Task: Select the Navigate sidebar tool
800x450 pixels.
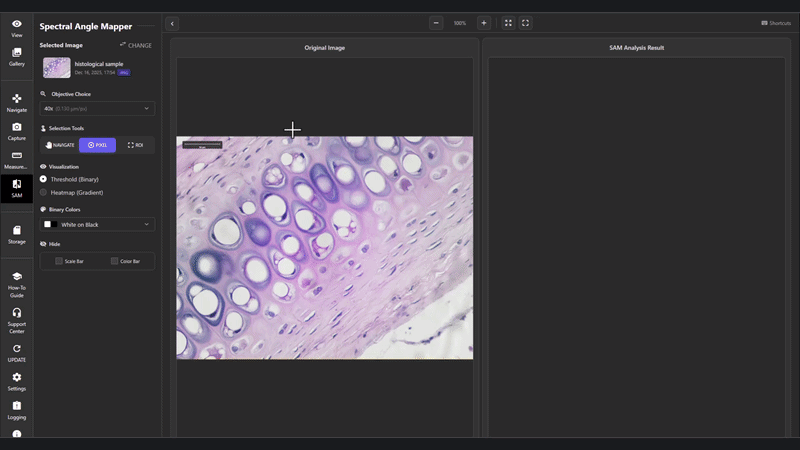Action: (17, 103)
